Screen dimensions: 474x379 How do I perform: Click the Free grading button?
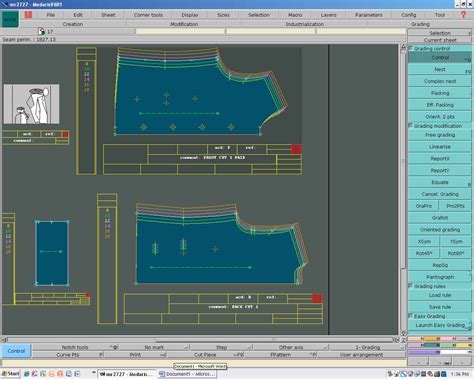440,135
